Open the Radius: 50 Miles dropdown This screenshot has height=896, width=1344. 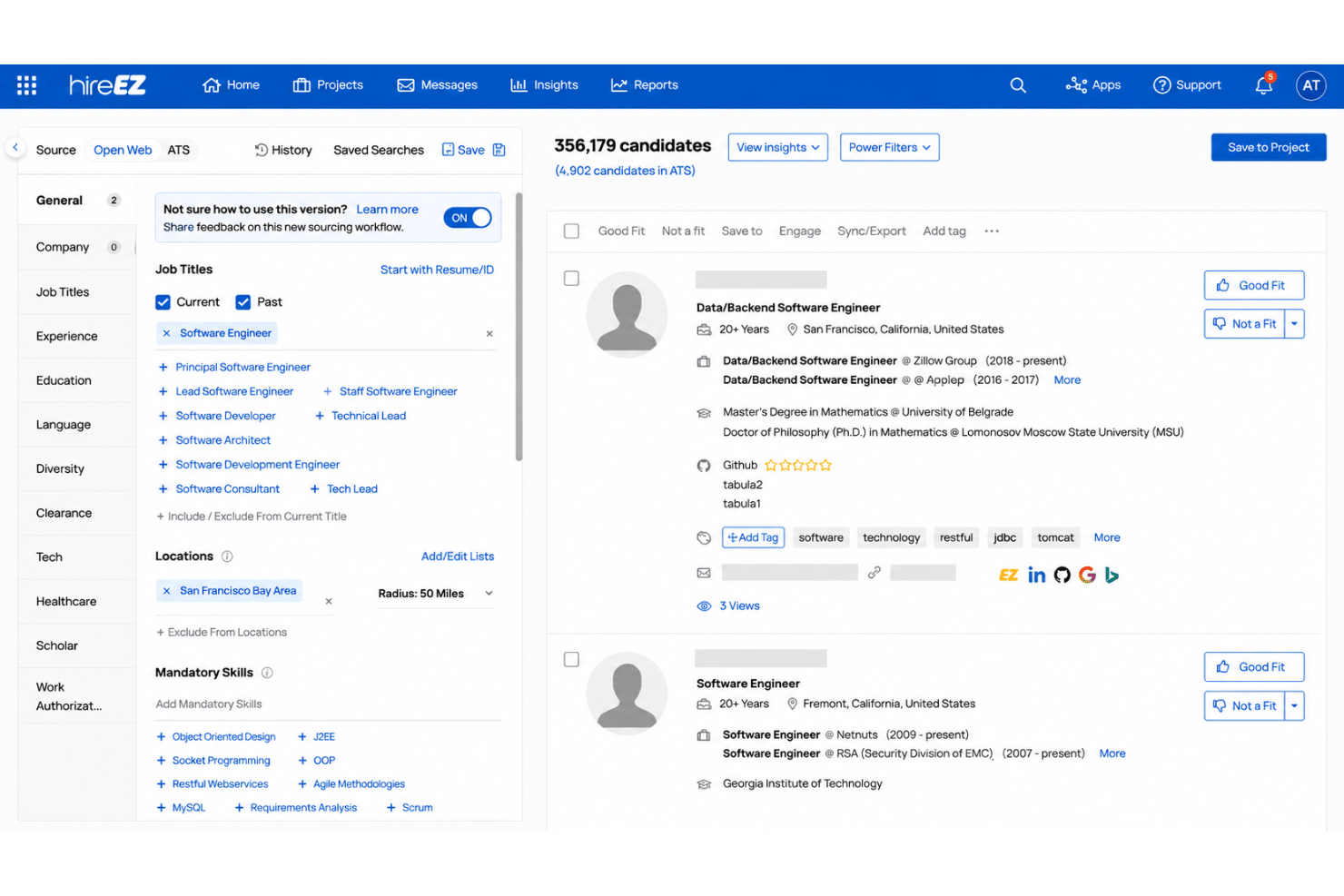[x=436, y=594]
